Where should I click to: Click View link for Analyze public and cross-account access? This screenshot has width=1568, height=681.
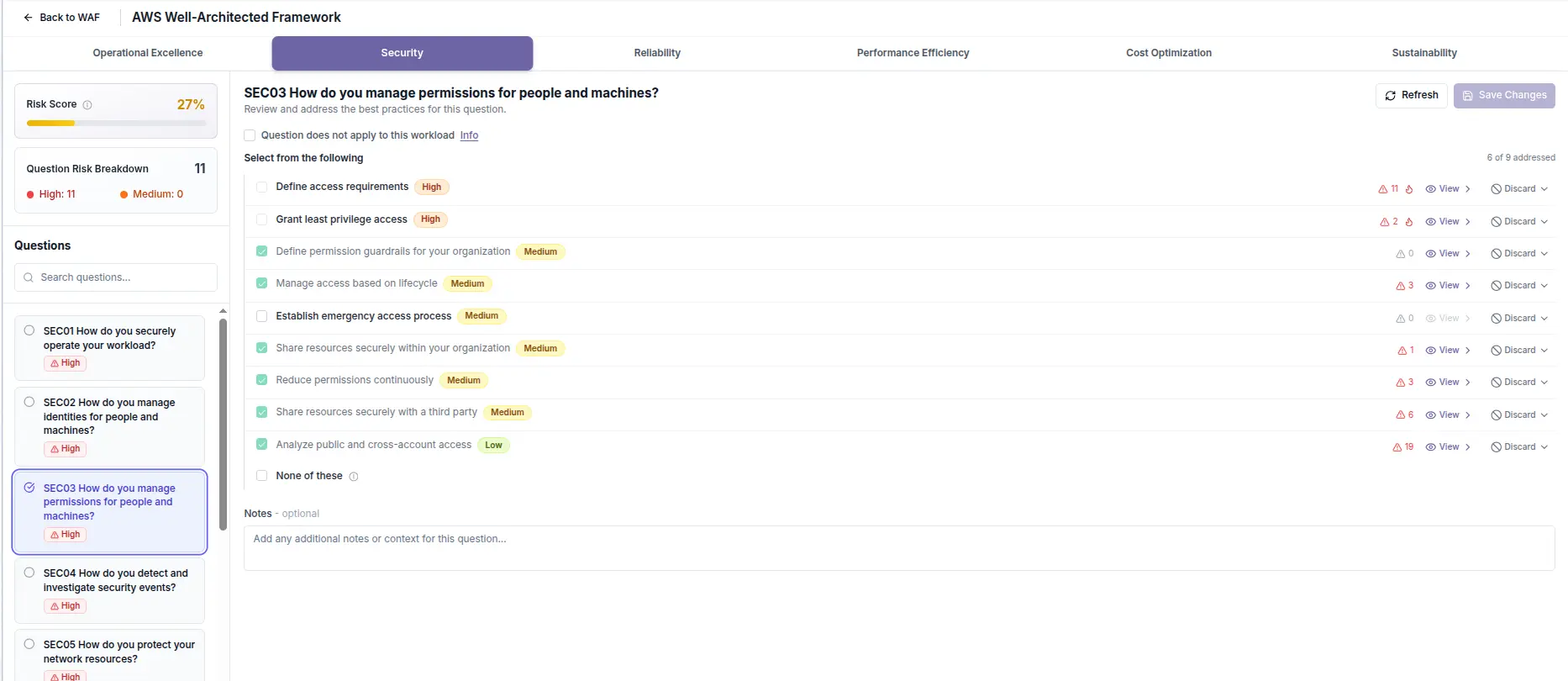pyautogui.click(x=1449, y=447)
